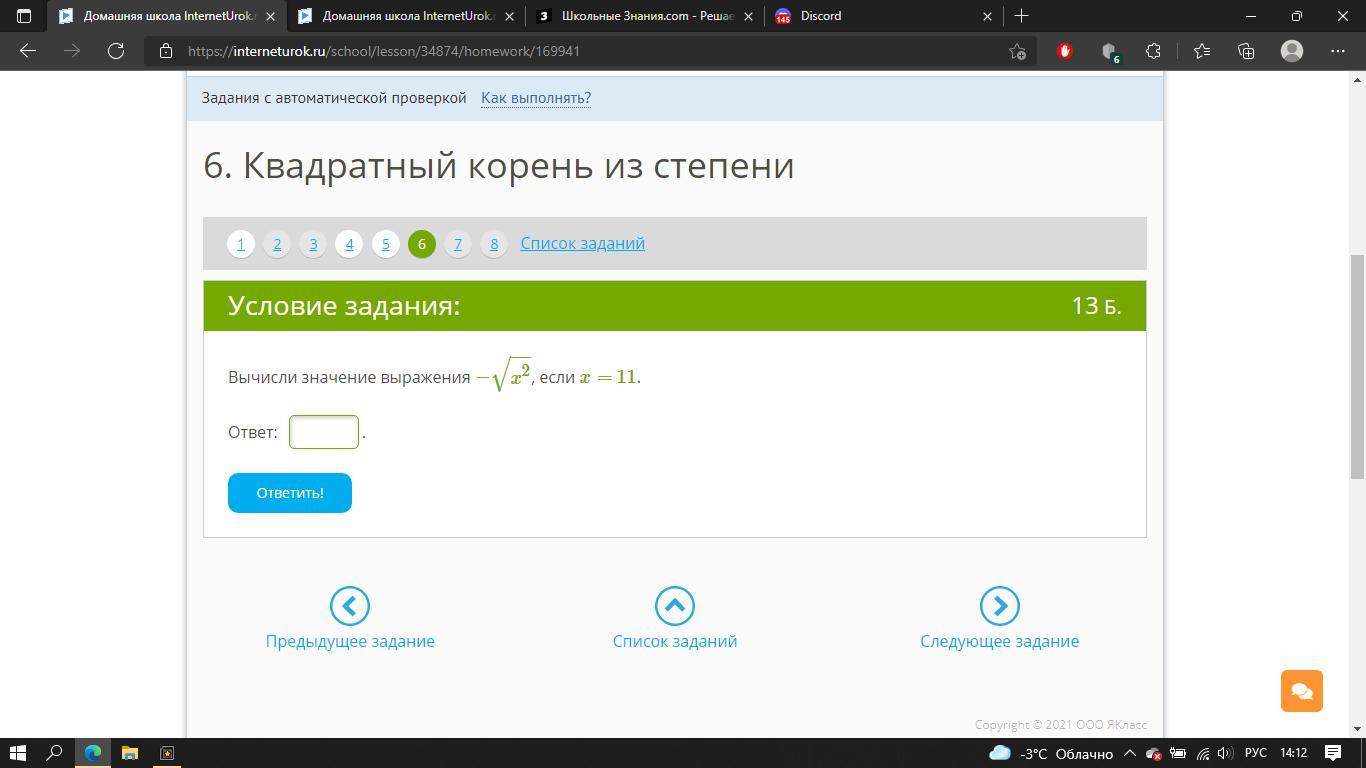Switch РУС keyboard language
The image size is (1366, 768).
tap(1256, 753)
